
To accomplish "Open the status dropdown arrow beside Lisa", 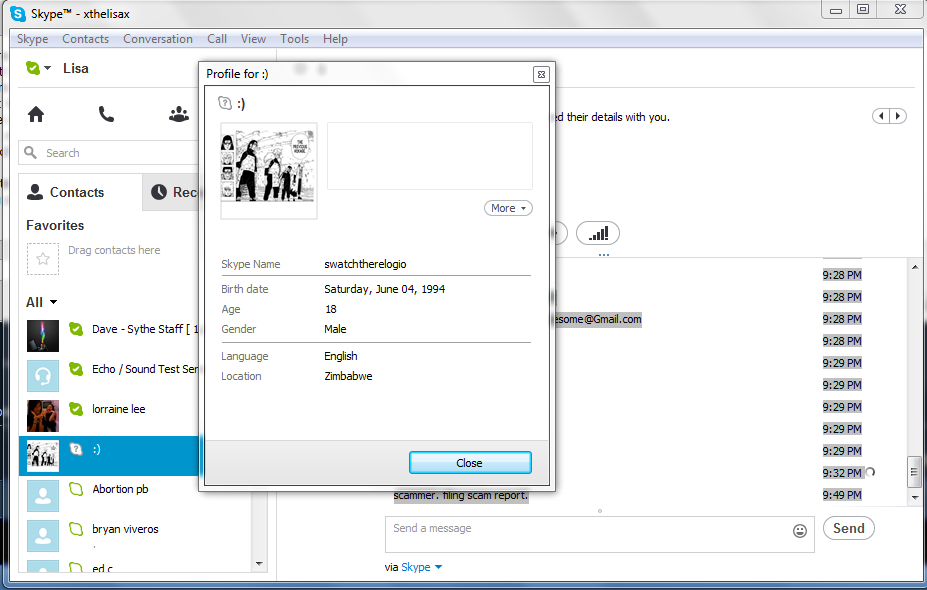I will click(47, 67).
